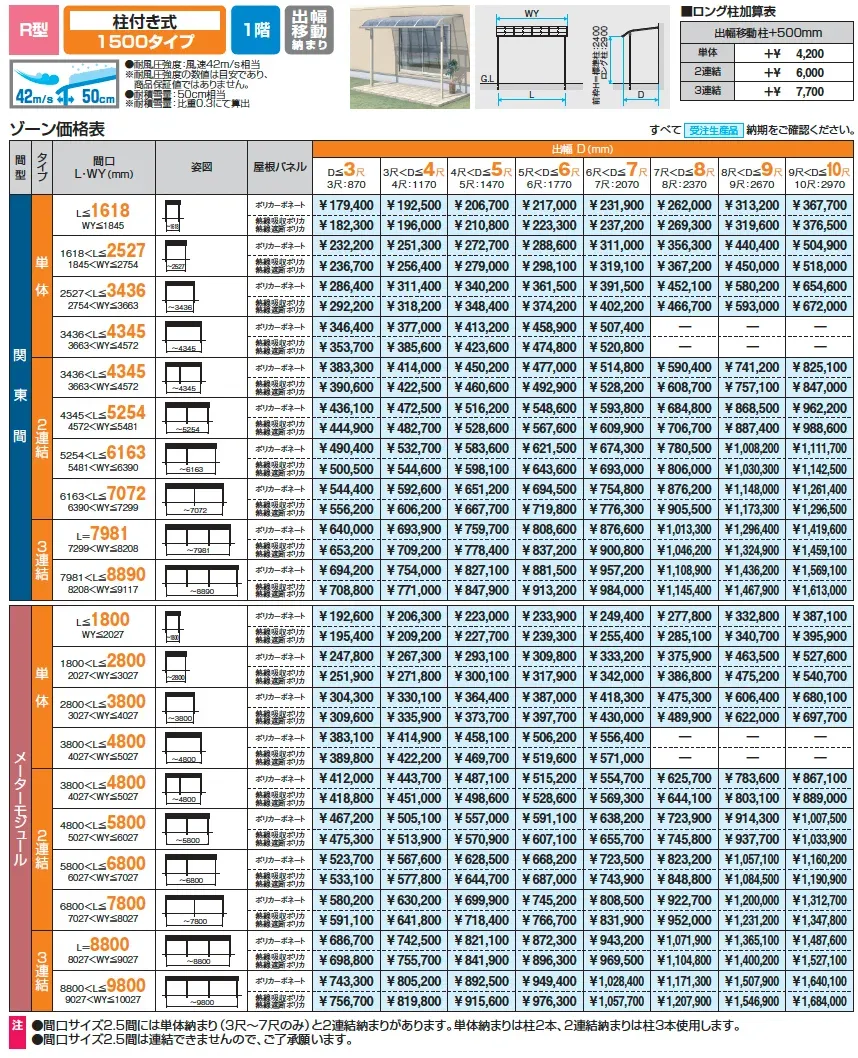This screenshot has width=858, height=1058.
Task: Select price cell ¥686,700
Action: (x=346, y=940)
